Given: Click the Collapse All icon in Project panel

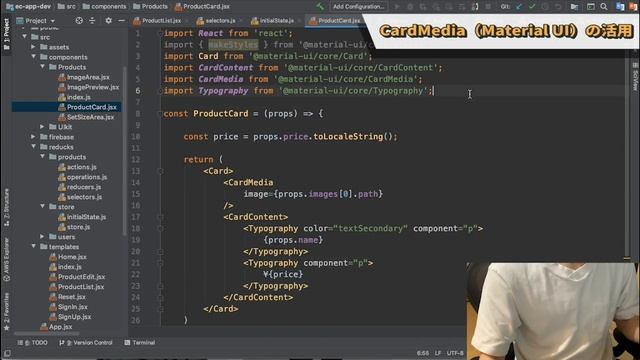Looking at the screenshot, I should 92,20.
